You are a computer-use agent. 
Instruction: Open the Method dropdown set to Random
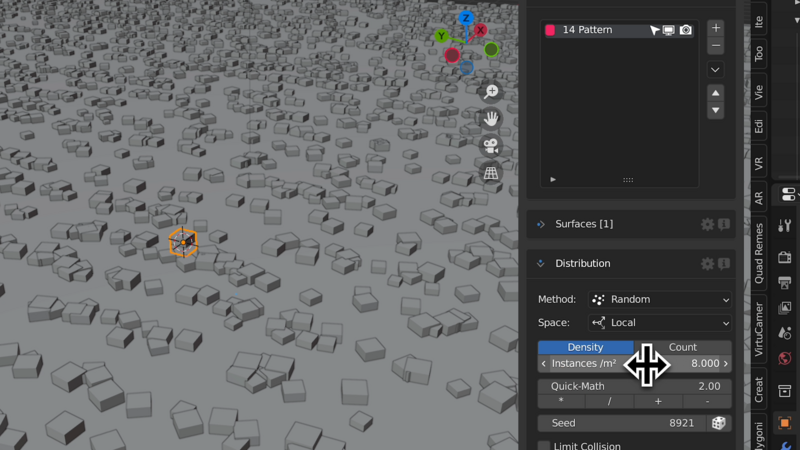660,299
